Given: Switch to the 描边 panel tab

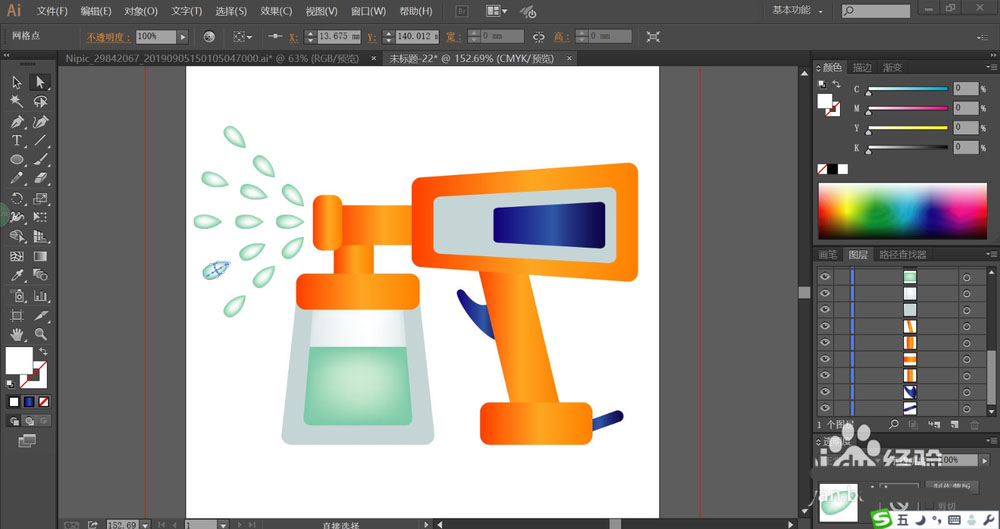Looking at the screenshot, I should pos(862,68).
